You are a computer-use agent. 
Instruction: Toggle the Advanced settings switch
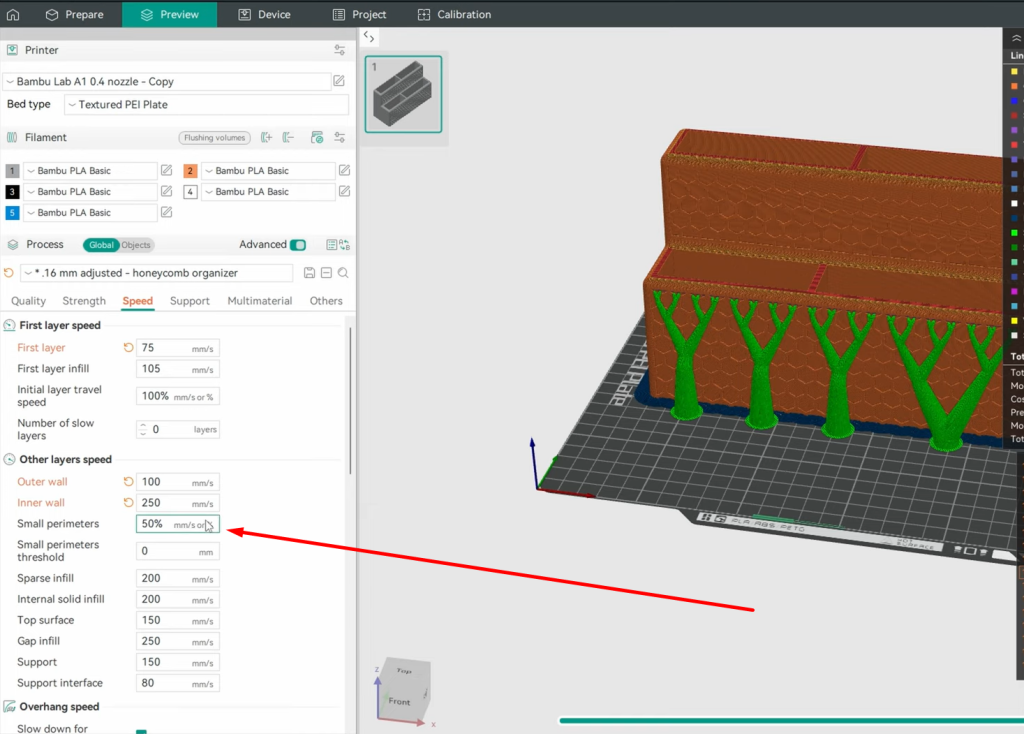[x=297, y=245]
